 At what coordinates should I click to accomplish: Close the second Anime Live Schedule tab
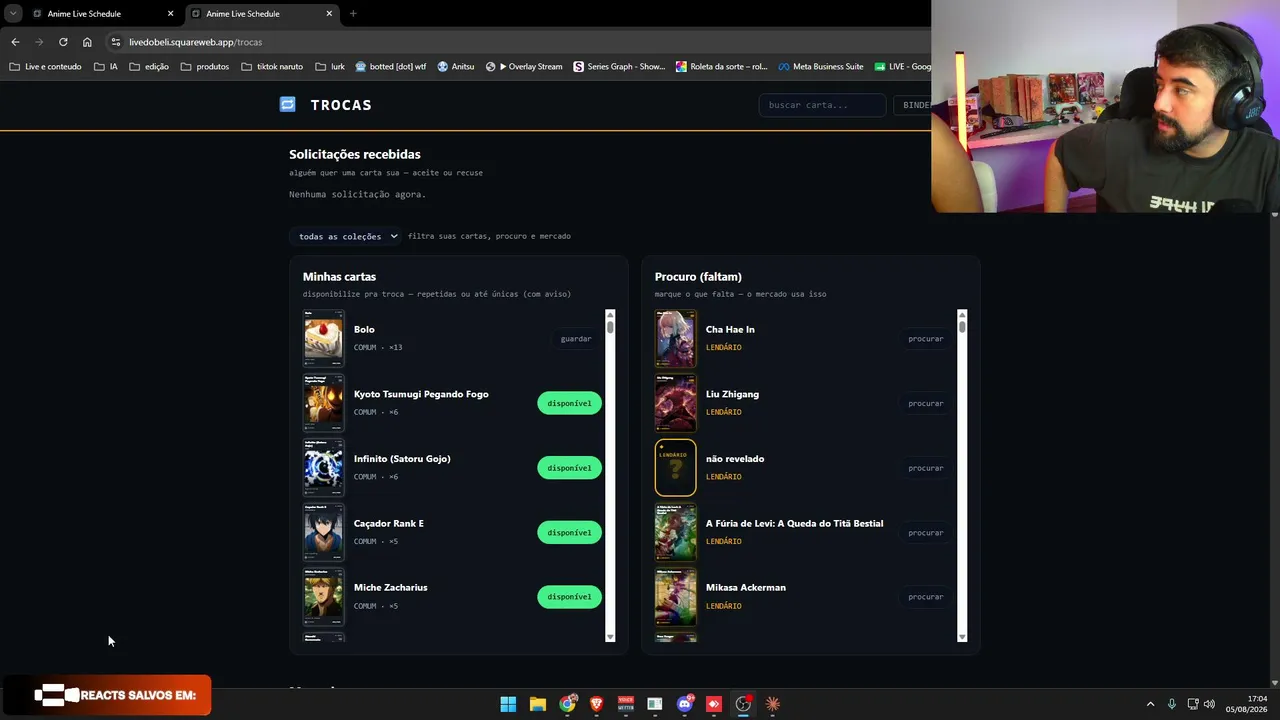point(329,14)
